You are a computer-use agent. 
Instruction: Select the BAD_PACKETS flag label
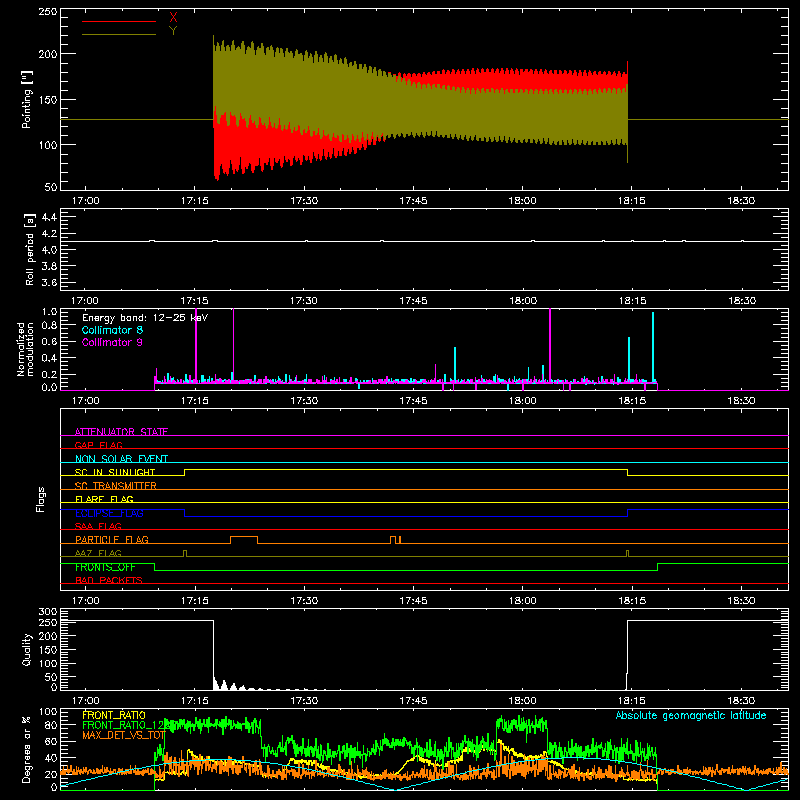coord(109,580)
